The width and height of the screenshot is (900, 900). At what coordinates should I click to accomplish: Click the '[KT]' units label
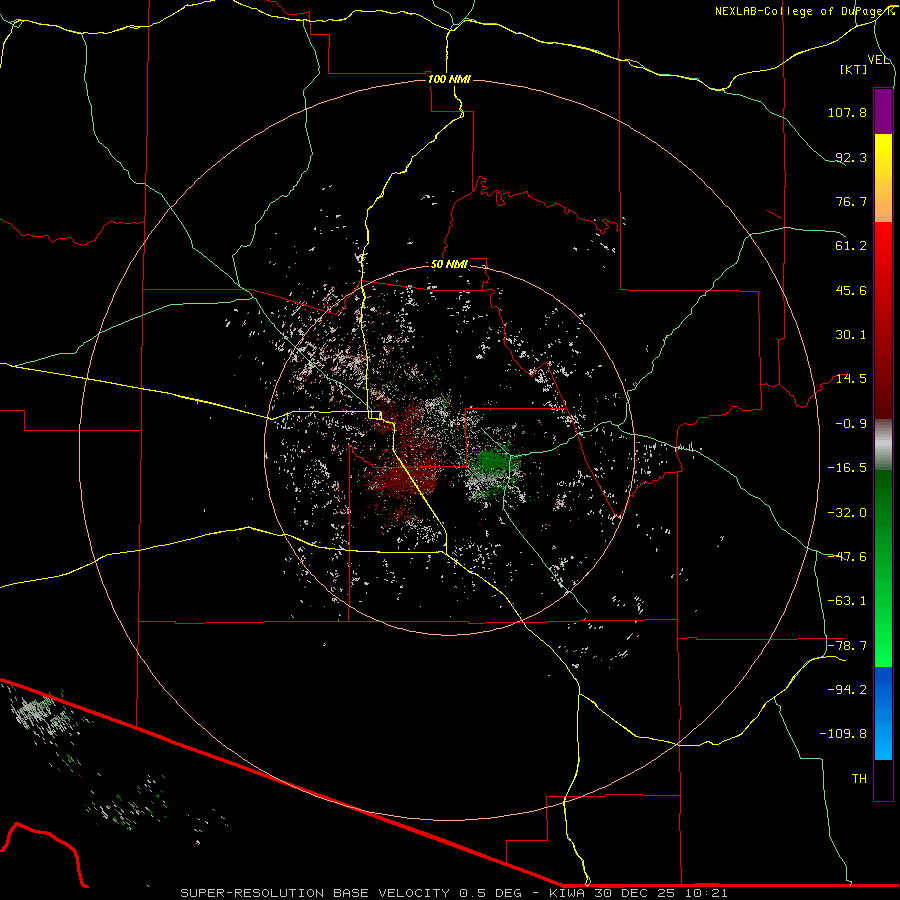click(x=854, y=69)
